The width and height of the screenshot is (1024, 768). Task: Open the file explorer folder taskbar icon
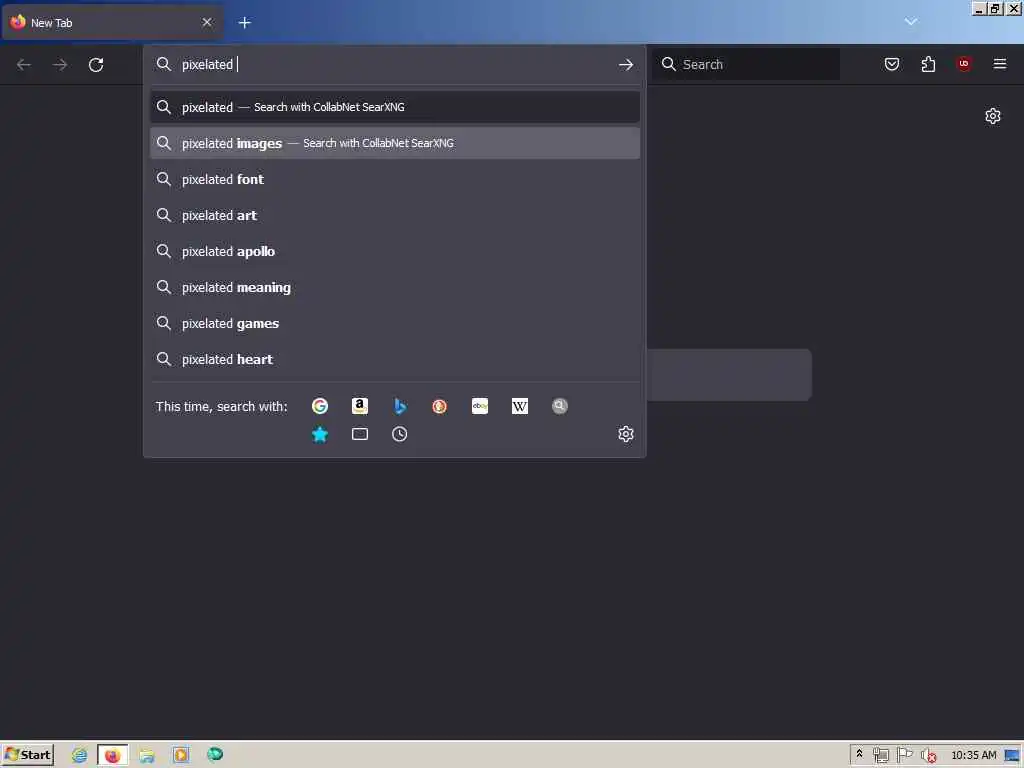coord(147,755)
